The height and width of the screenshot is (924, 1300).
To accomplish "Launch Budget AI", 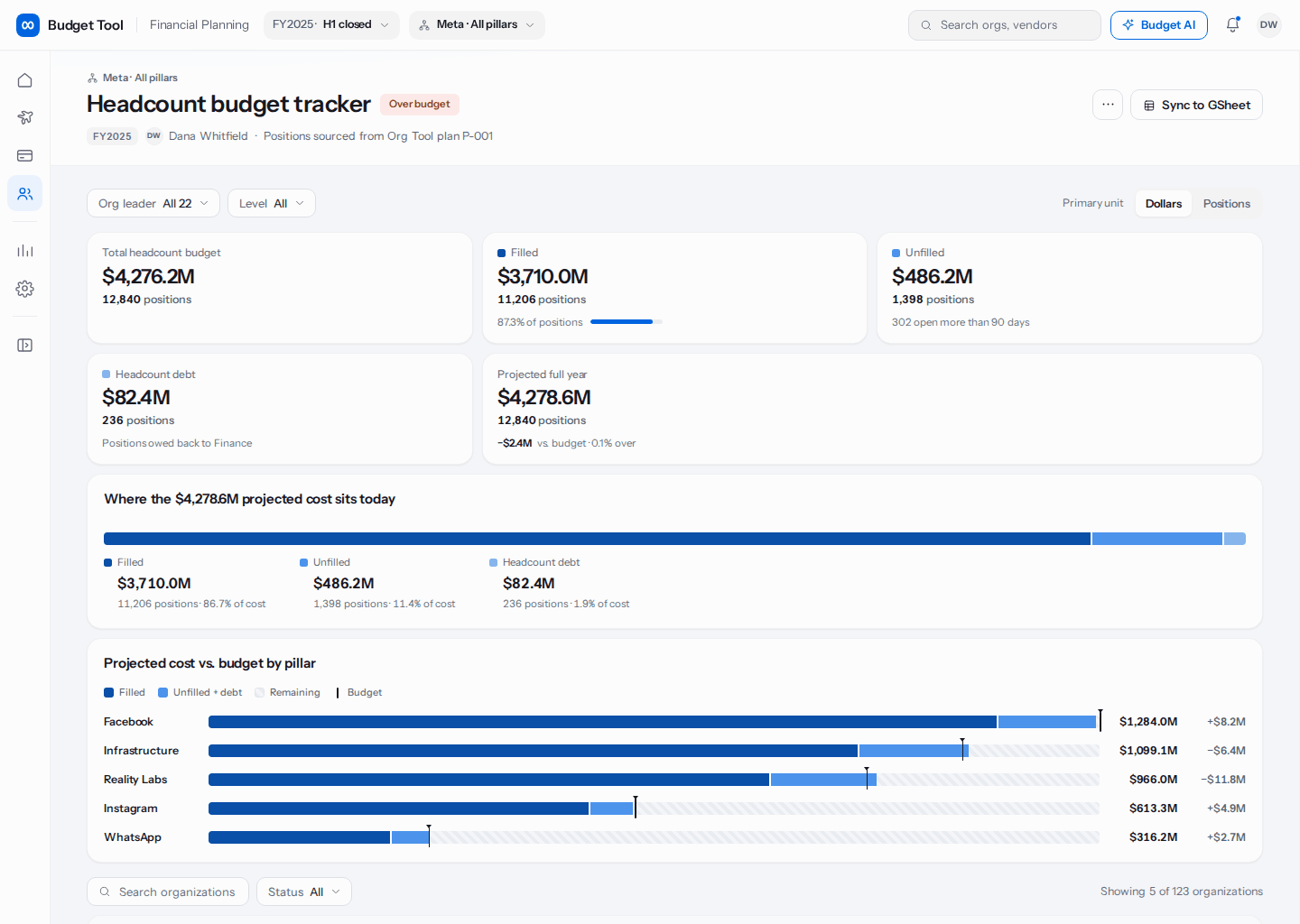I will (x=1159, y=25).
